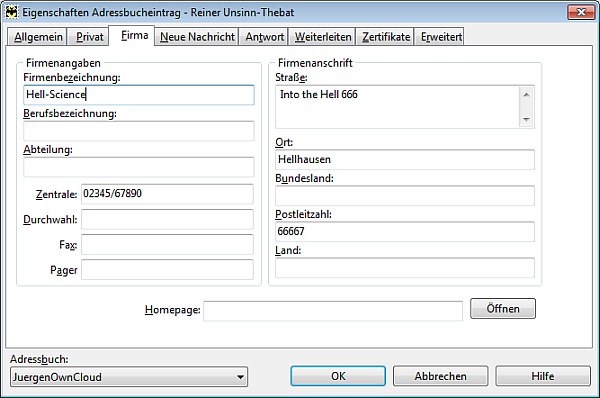Open the Neue Nachricht tab

(197, 37)
